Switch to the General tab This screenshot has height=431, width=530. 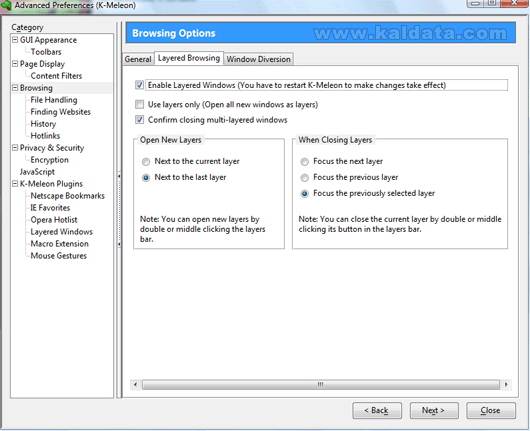point(138,59)
